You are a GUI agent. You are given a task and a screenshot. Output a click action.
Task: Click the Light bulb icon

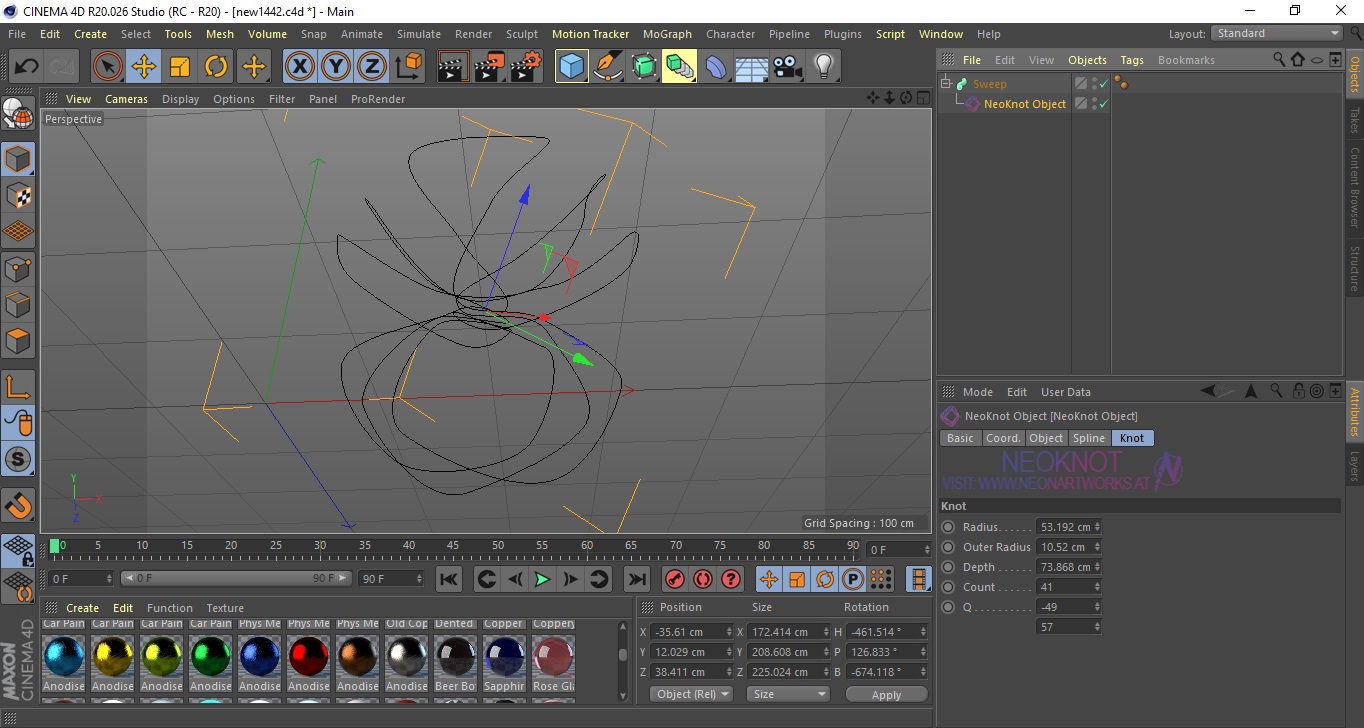[823, 67]
